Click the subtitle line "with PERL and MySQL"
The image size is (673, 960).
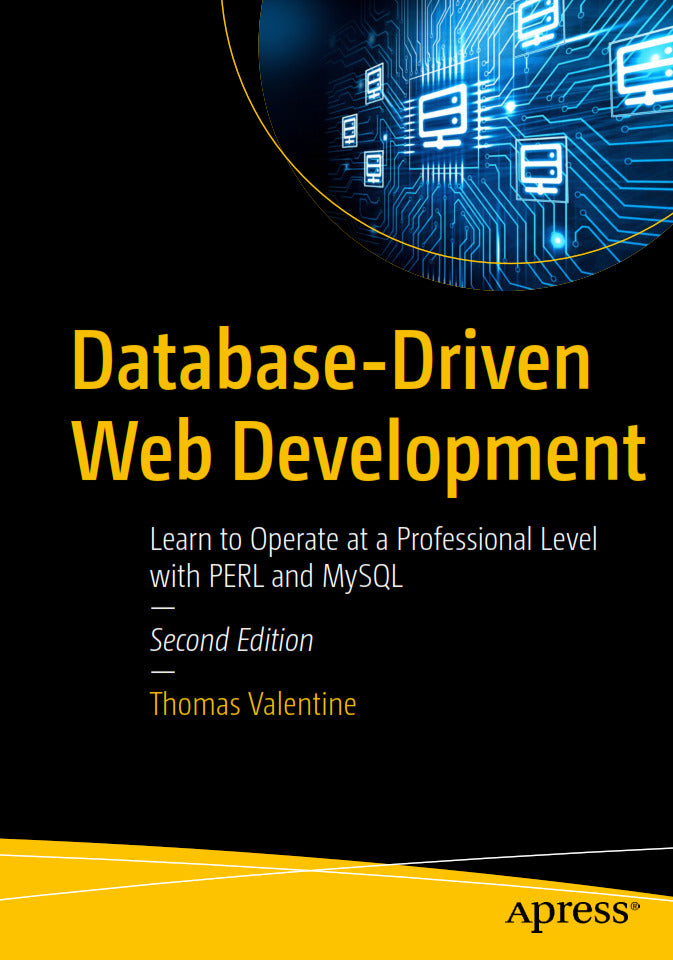(x=276, y=577)
